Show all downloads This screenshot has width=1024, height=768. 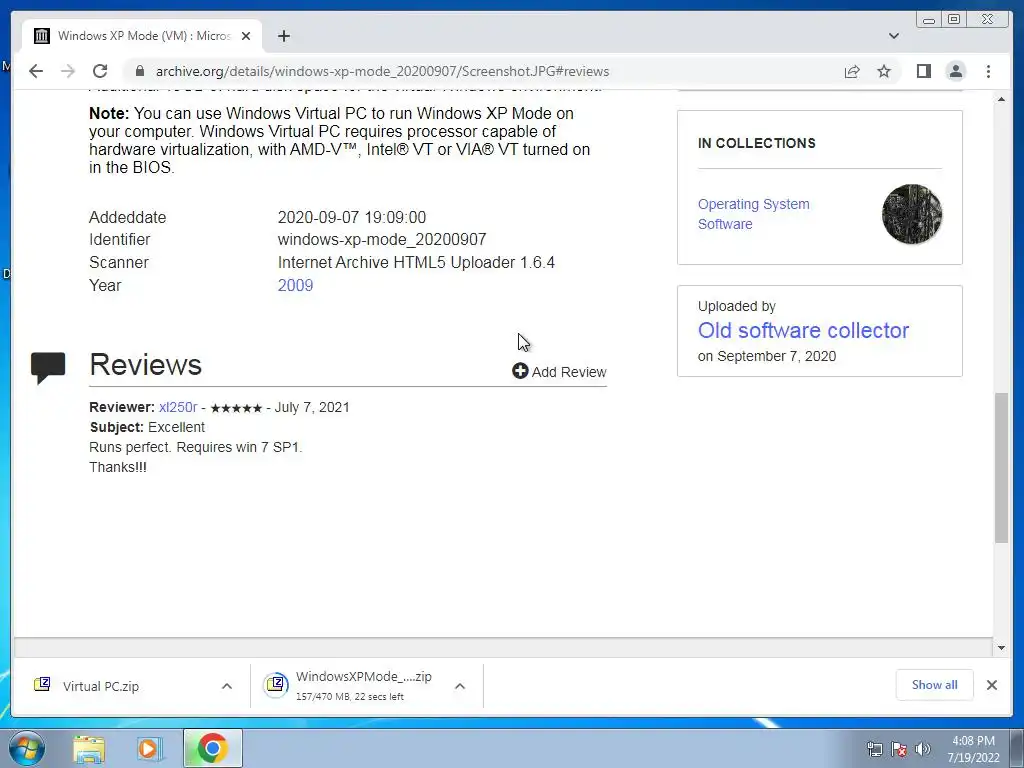935,685
